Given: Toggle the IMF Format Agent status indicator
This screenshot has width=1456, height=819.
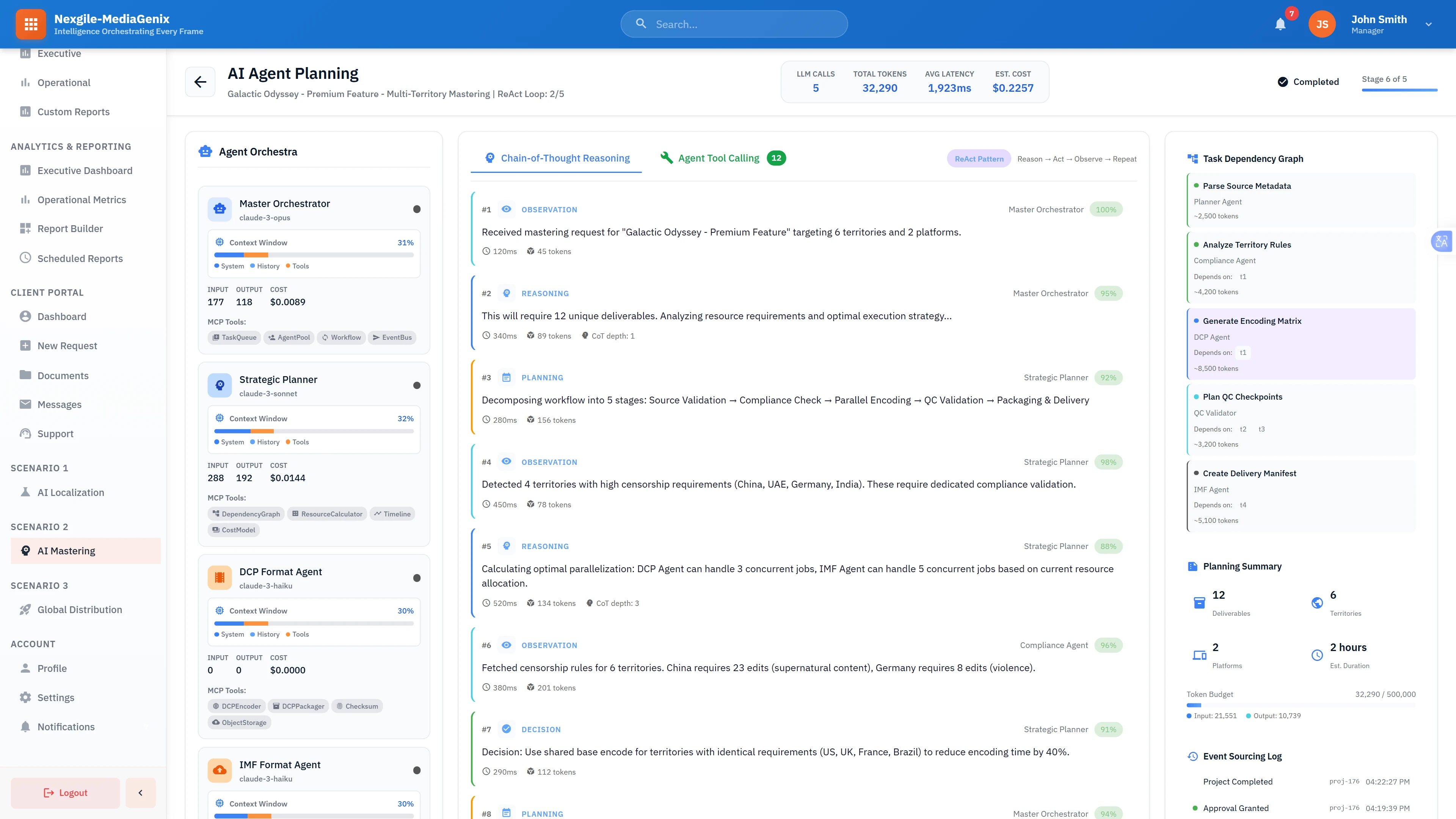Looking at the screenshot, I should point(417,770).
